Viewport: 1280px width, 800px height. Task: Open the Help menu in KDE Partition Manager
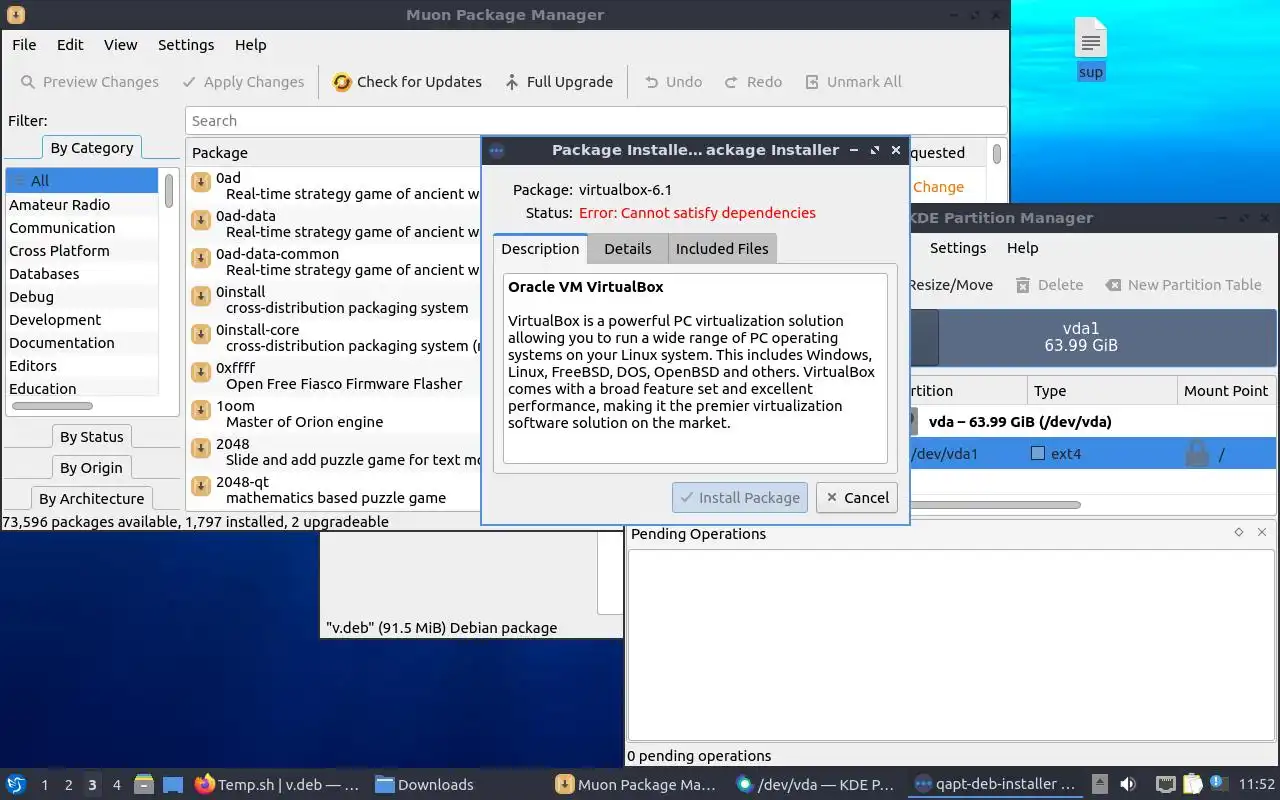(x=1022, y=248)
